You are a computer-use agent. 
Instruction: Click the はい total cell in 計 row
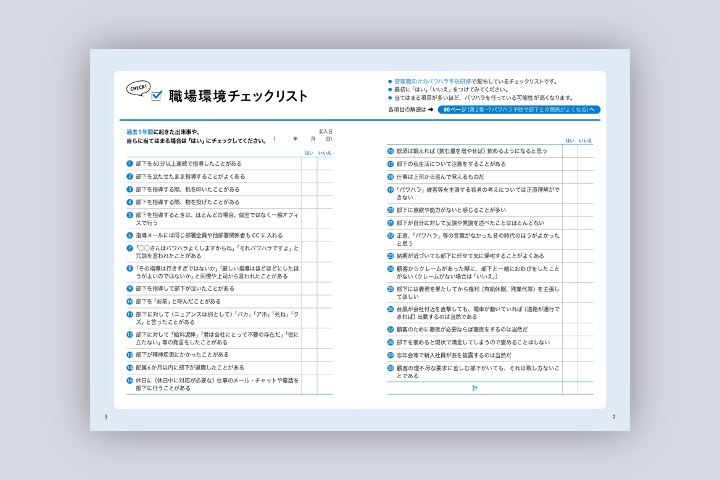pos(570,388)
